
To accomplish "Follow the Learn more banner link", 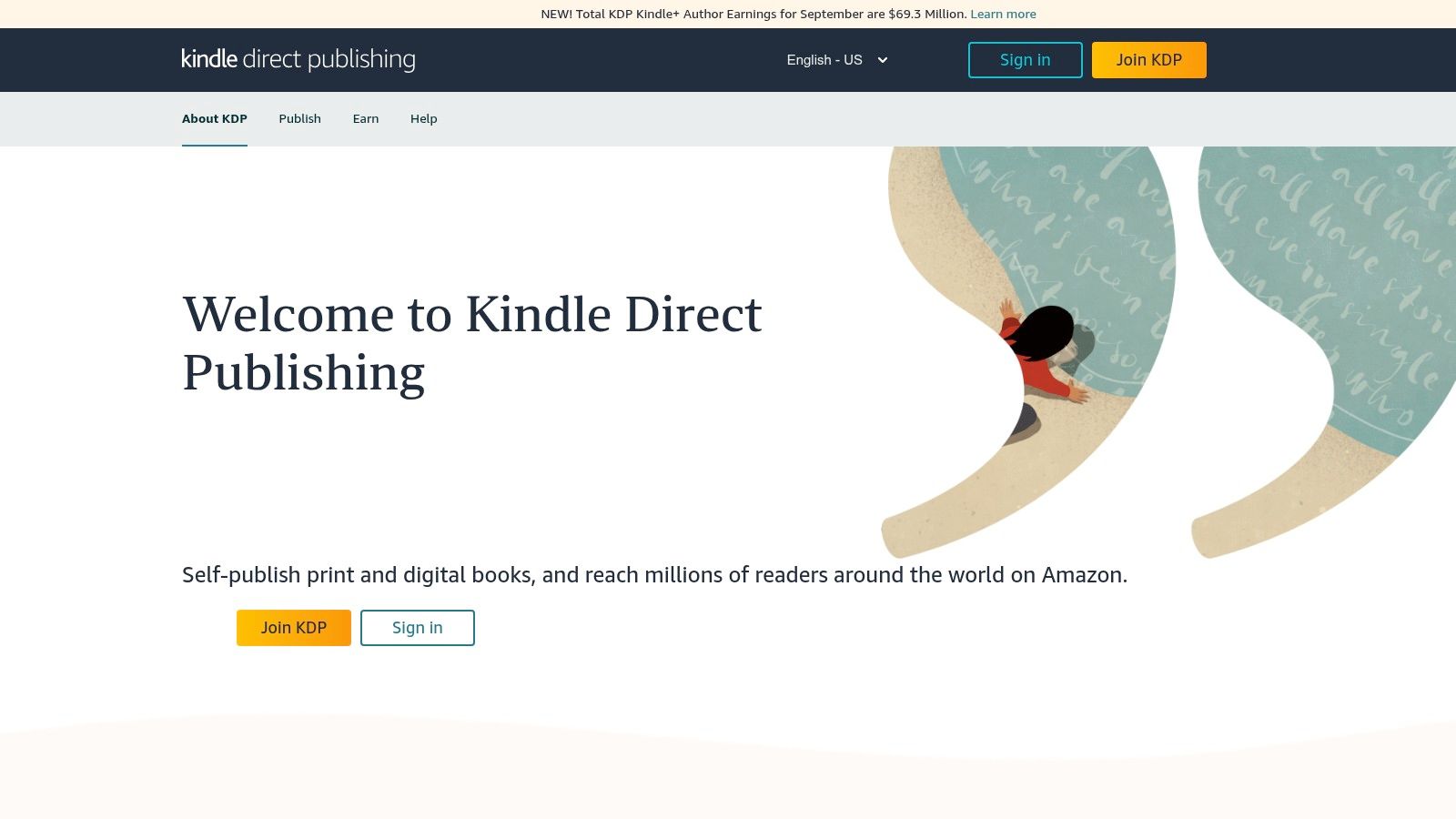I will tap(1003, 14).
